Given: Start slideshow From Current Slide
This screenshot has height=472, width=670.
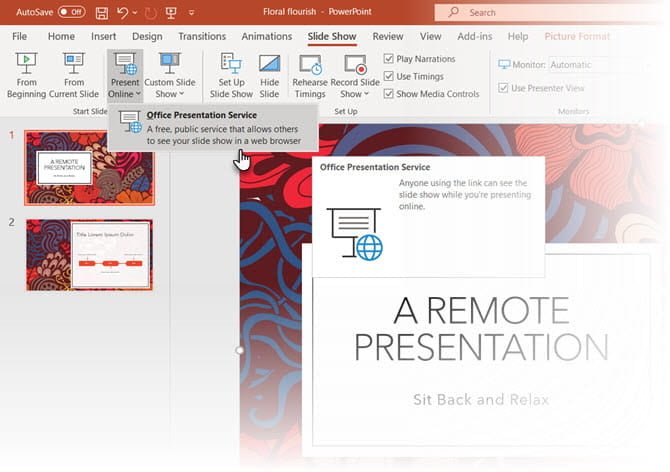Looking at the screenshot, I should 74,75.
